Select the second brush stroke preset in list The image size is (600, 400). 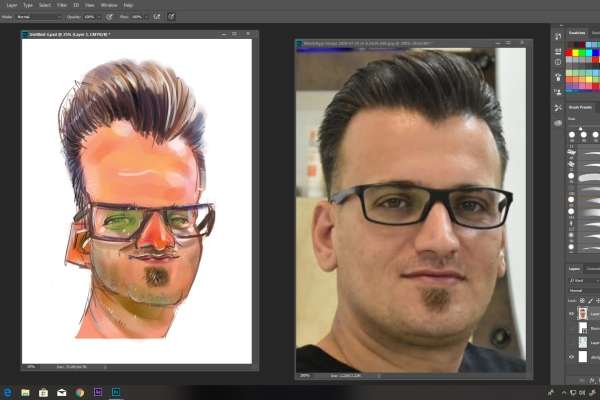pos(584,165)
